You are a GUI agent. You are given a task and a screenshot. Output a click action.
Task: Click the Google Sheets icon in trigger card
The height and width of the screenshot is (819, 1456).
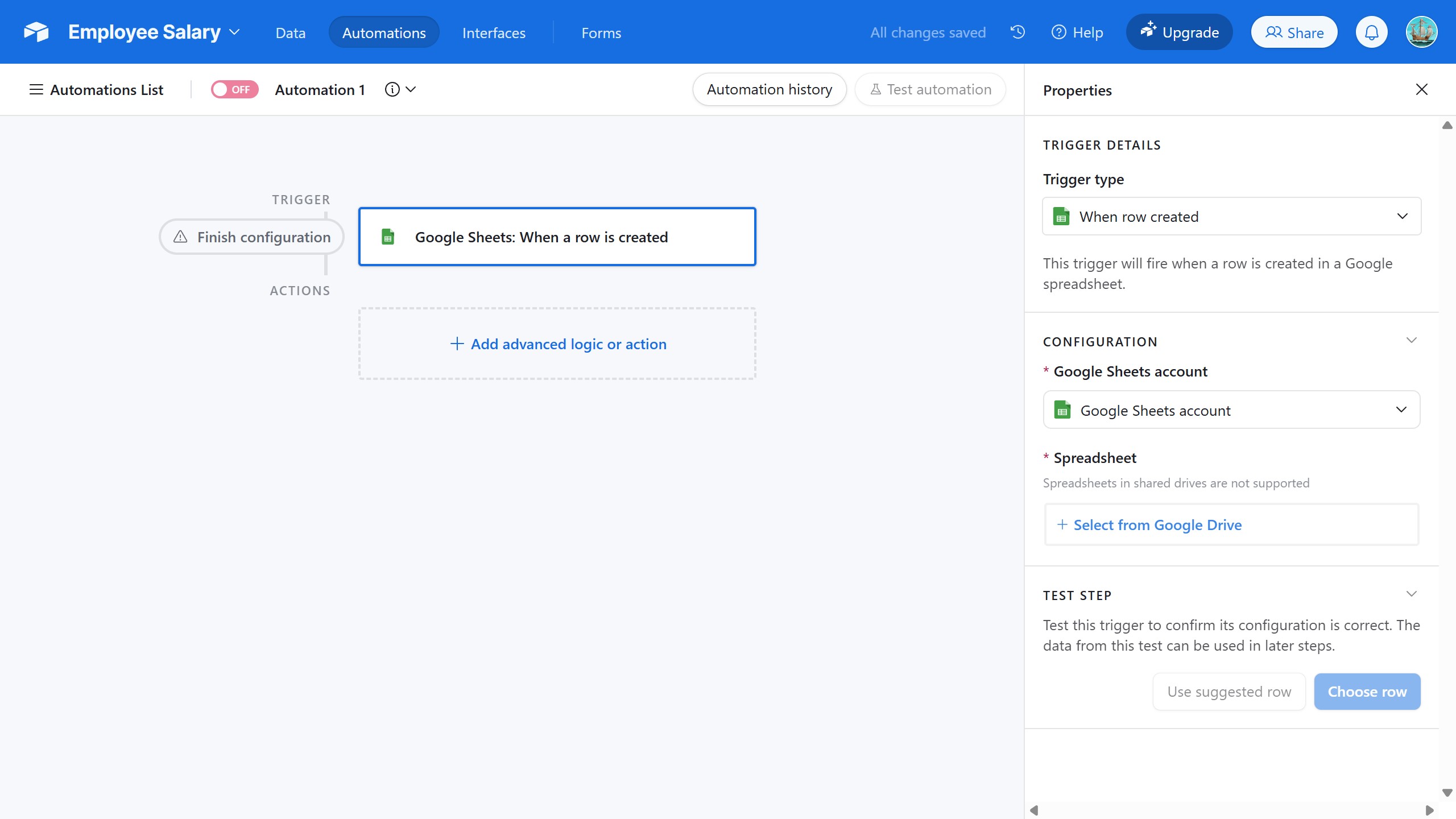[388, 237]
